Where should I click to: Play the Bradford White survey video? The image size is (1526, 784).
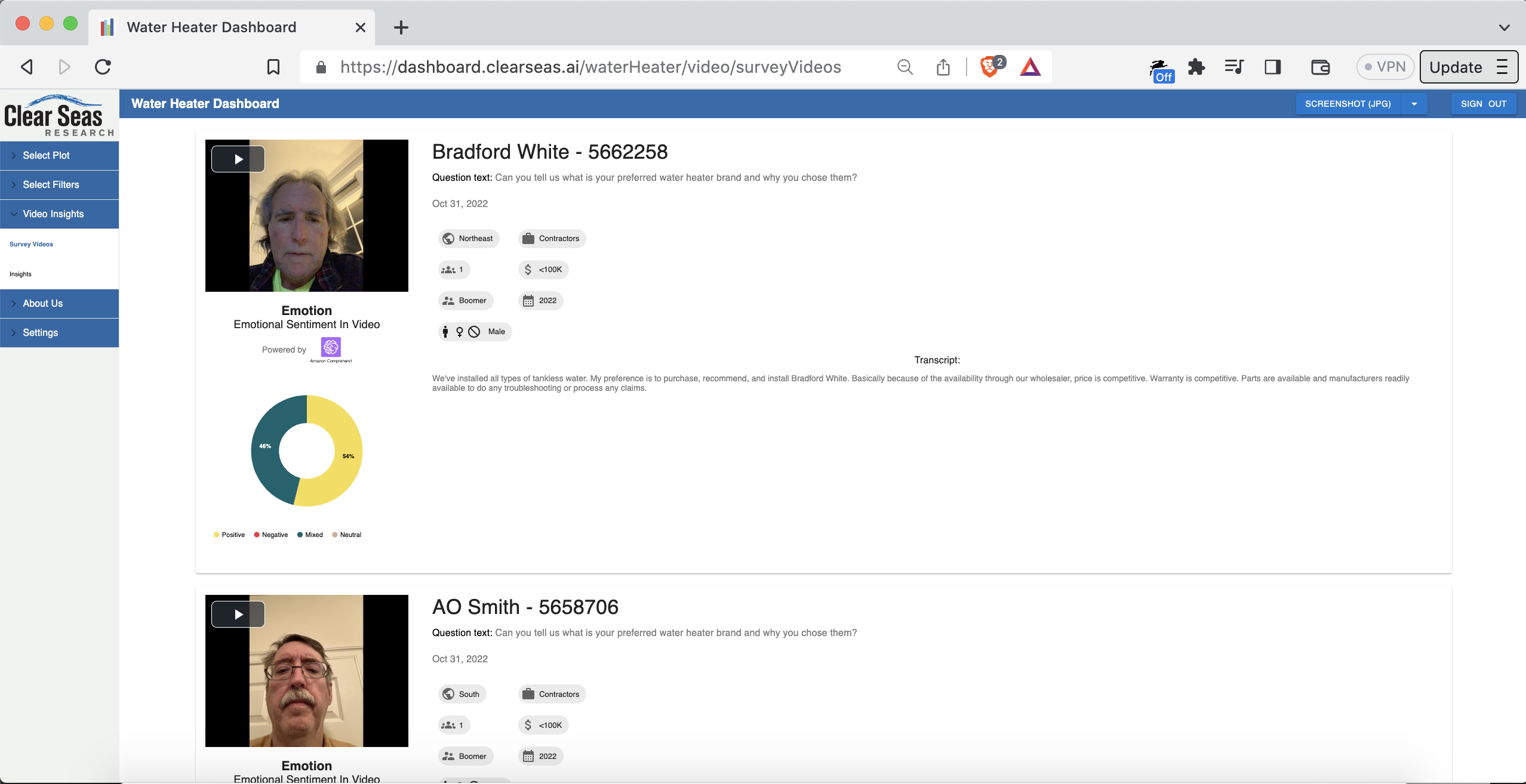pos(238,158)
